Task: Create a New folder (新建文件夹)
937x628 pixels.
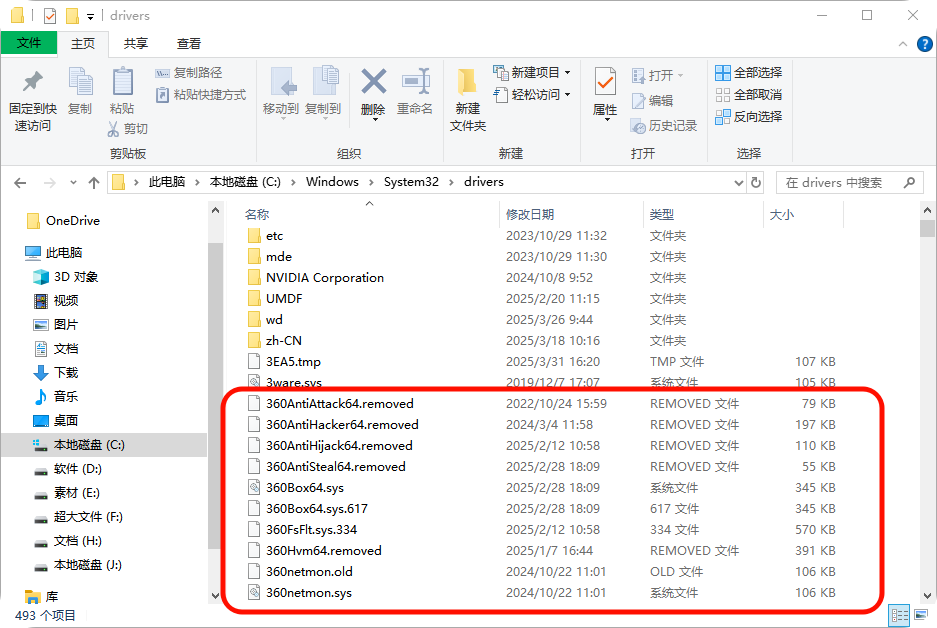Action: coord(467,99)
